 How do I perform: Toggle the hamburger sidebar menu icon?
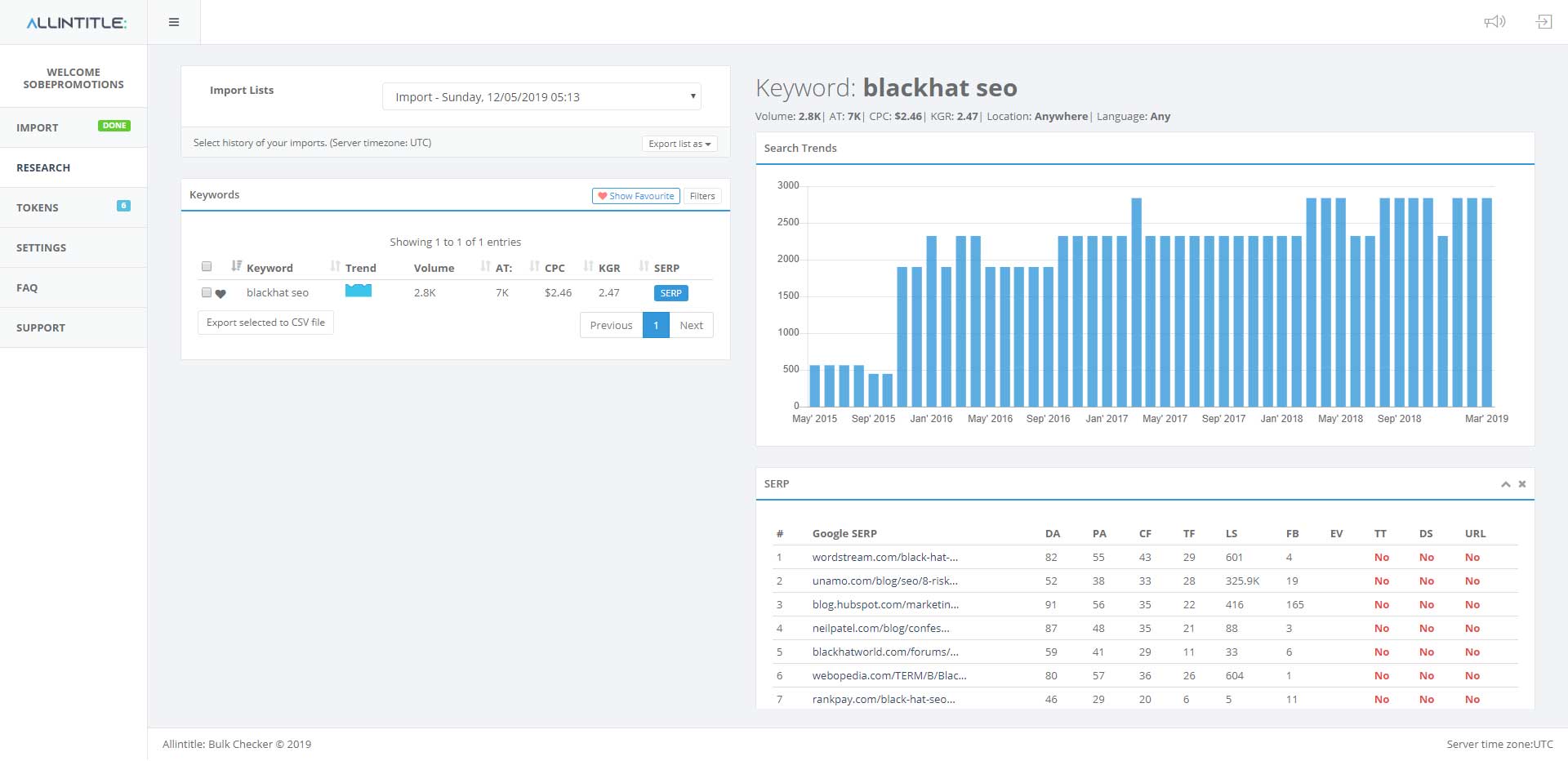click(174, 22)
